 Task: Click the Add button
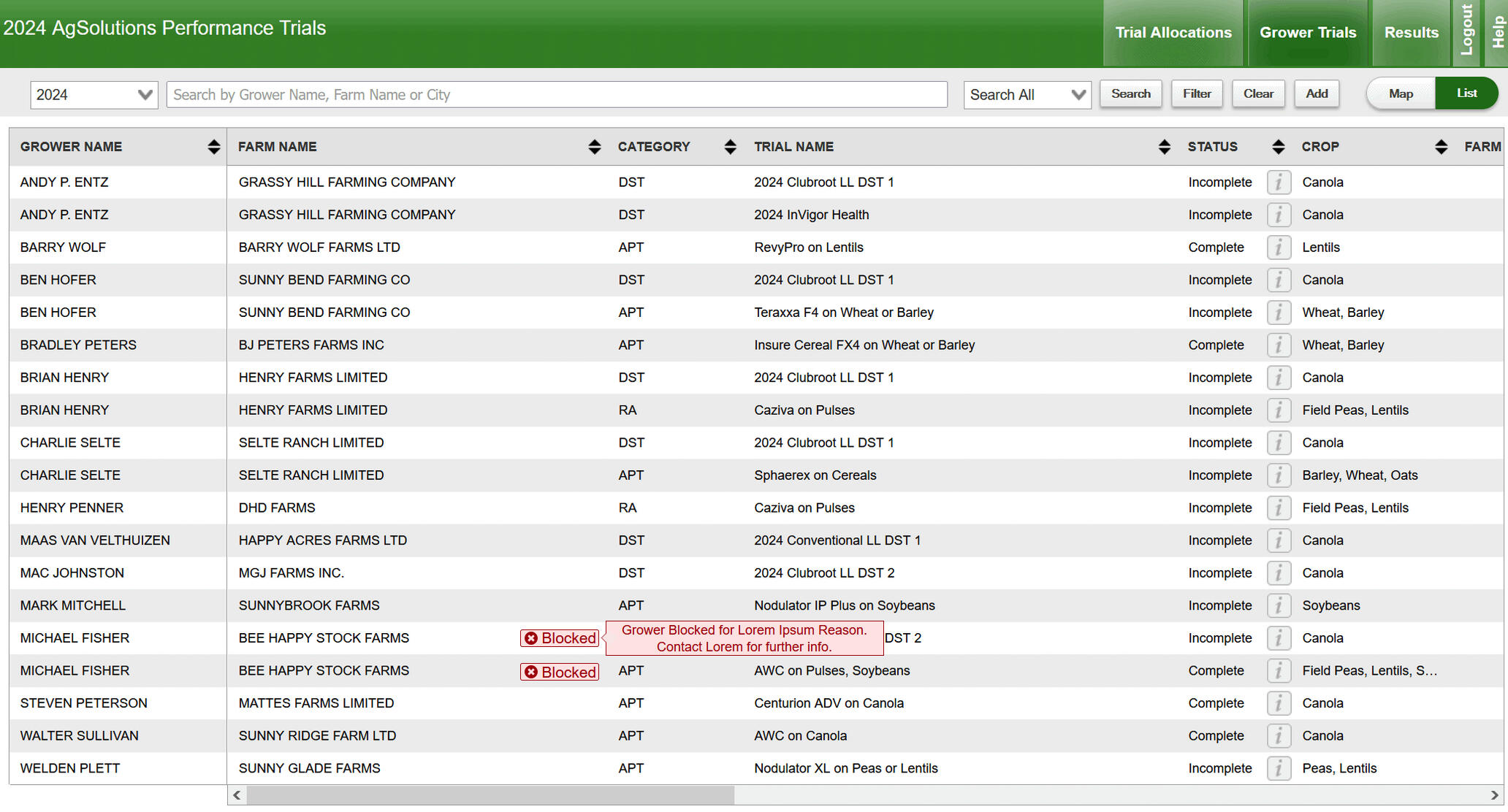[1317, 93]
